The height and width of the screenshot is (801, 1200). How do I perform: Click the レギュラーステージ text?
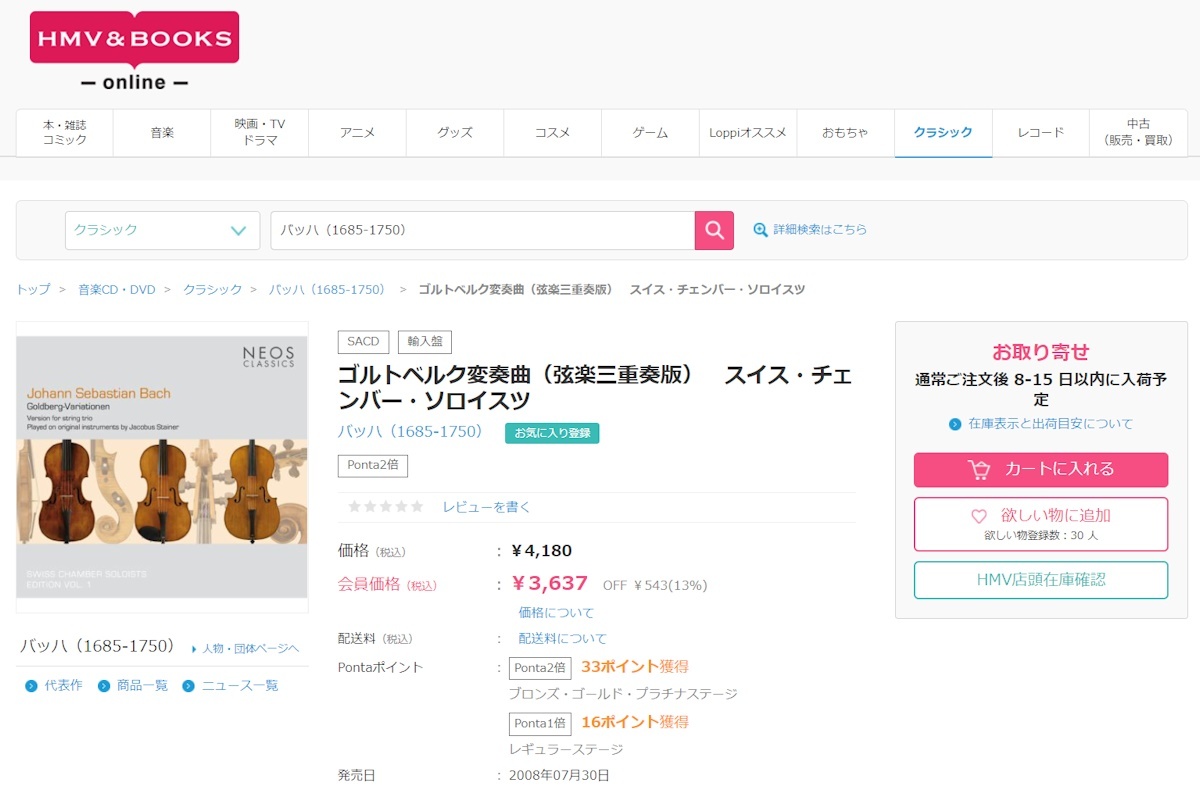click(x=566, y=750)
